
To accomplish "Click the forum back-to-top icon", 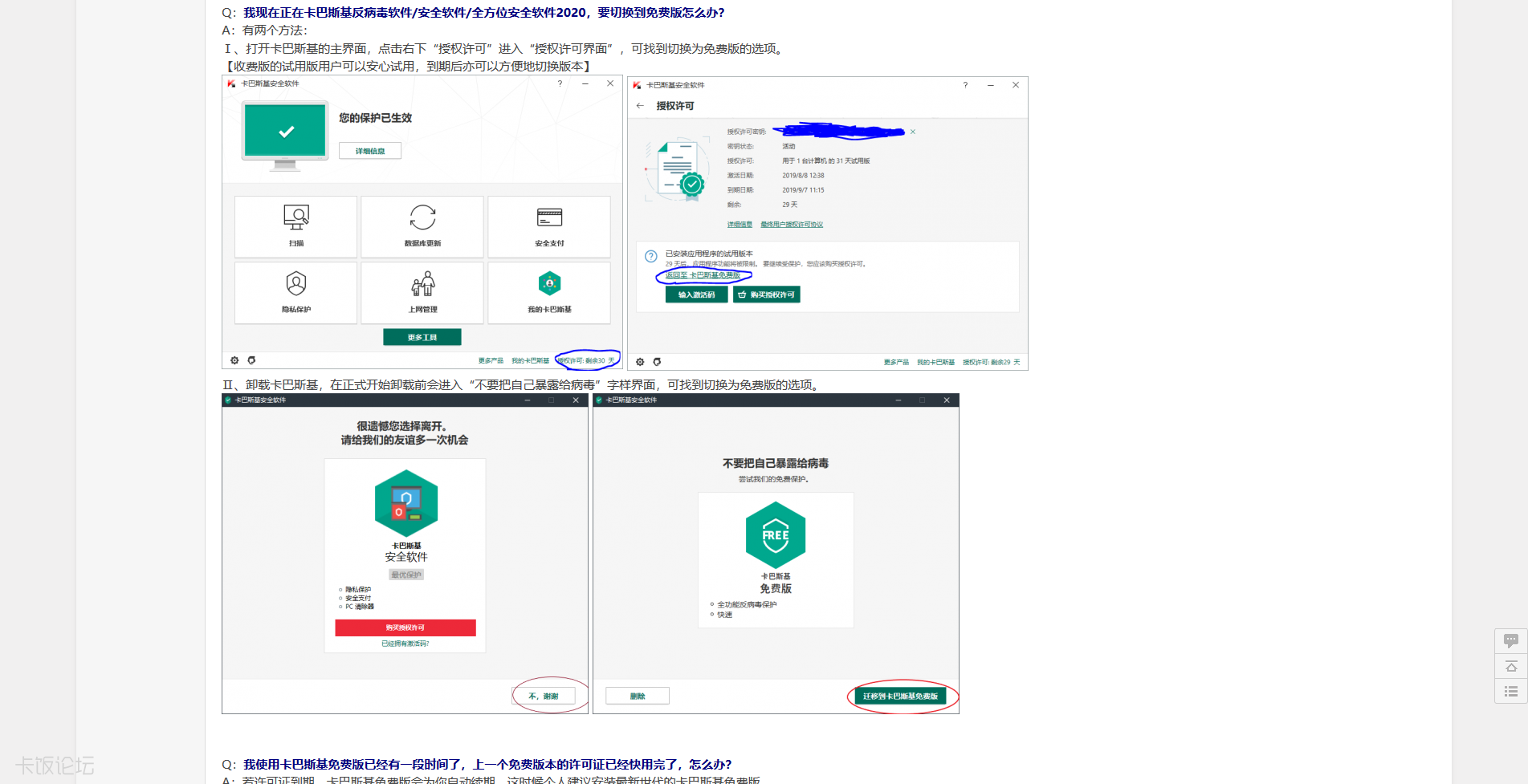I will tap(1511, 666).
